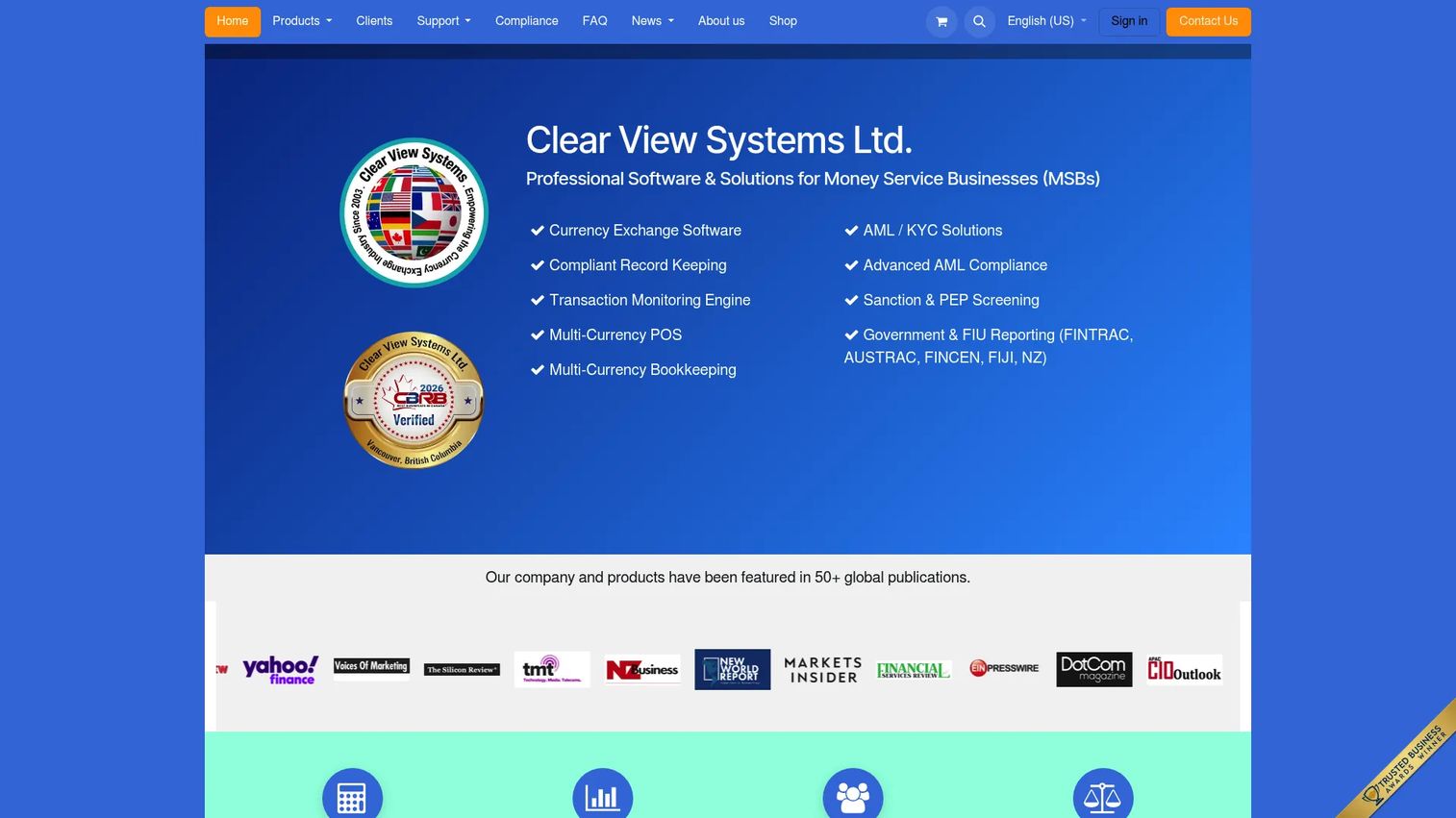Viewport: 1456px width, 818px height.
Task: Open the NZ Business logo
Action: click(x=642, y=669)
